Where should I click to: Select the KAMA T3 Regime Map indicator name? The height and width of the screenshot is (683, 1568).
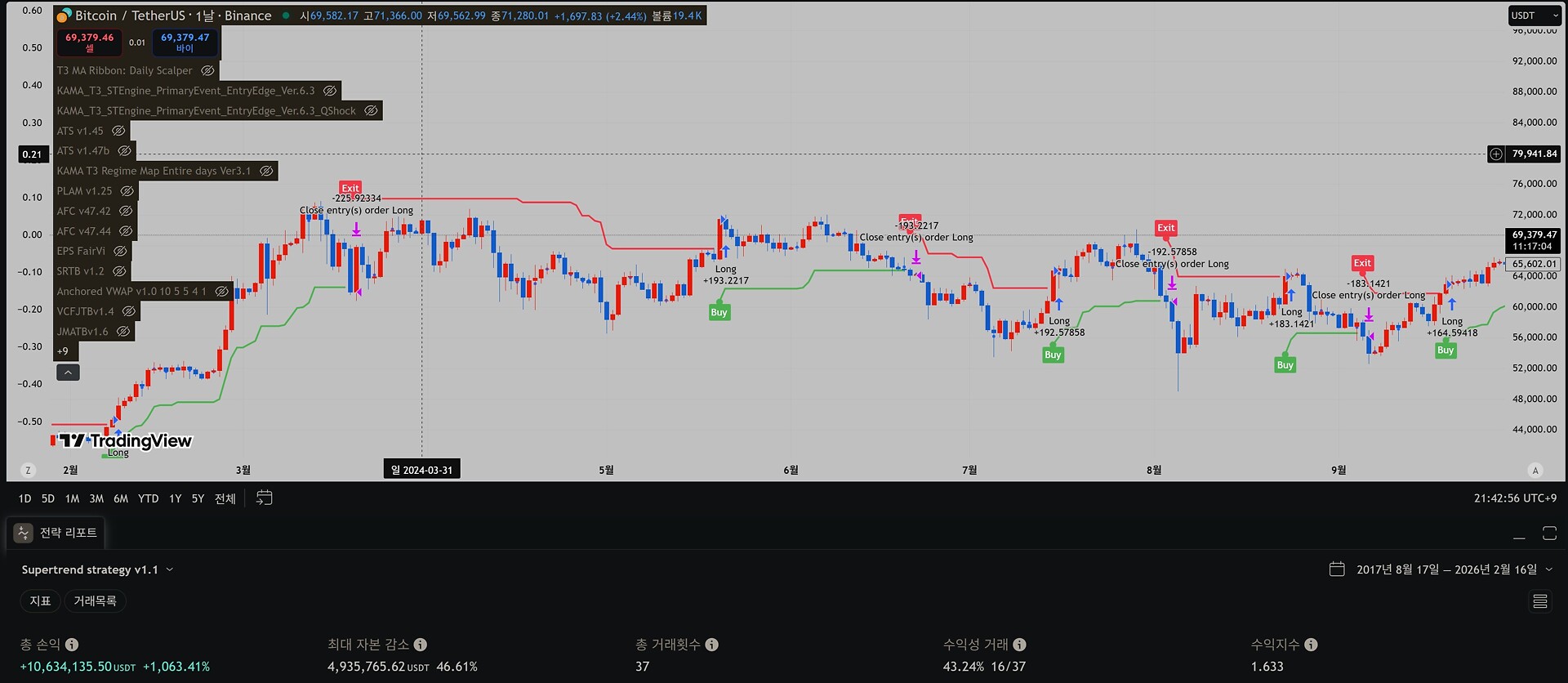pos(154,171)
